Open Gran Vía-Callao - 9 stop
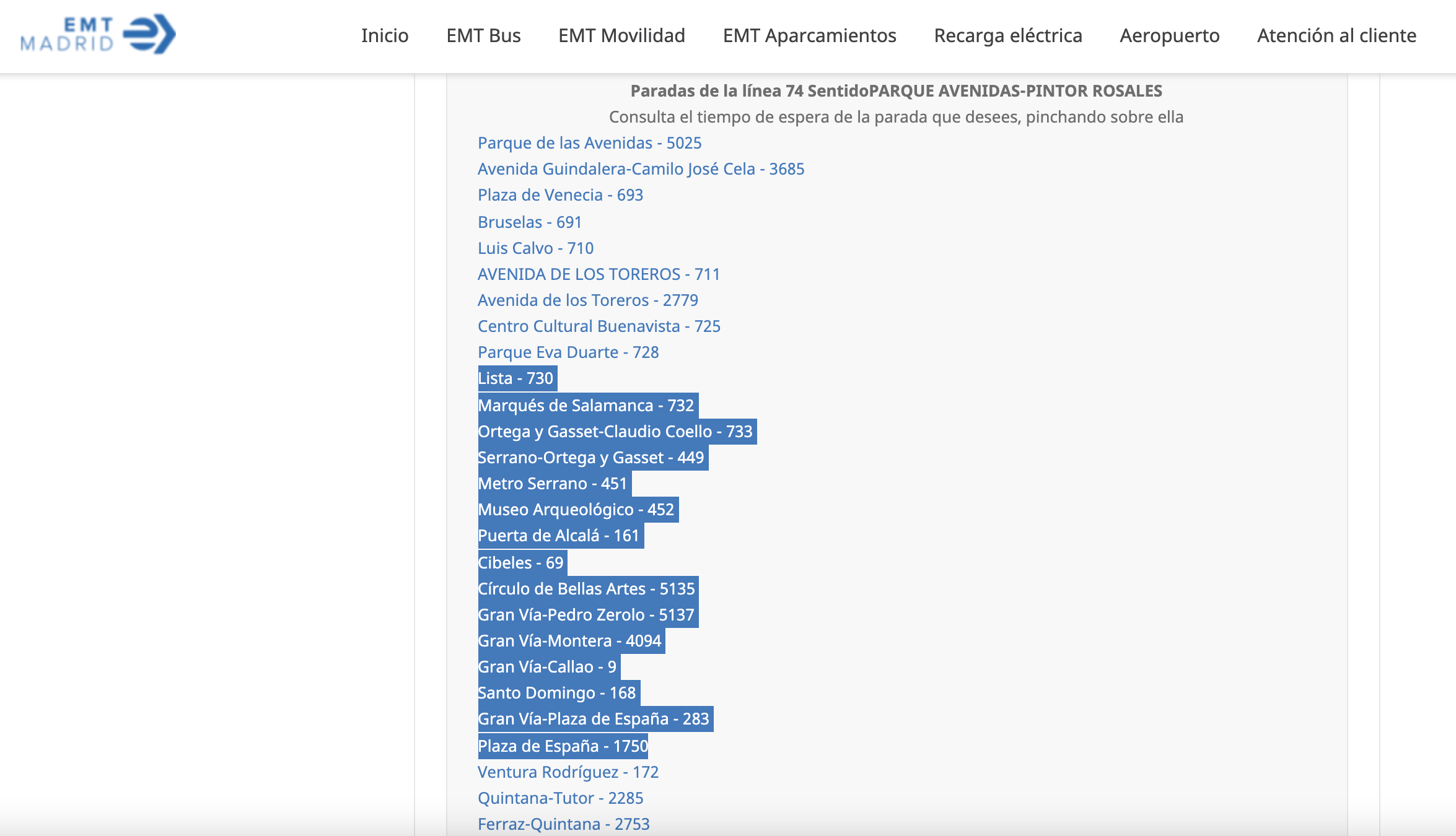 546,667
